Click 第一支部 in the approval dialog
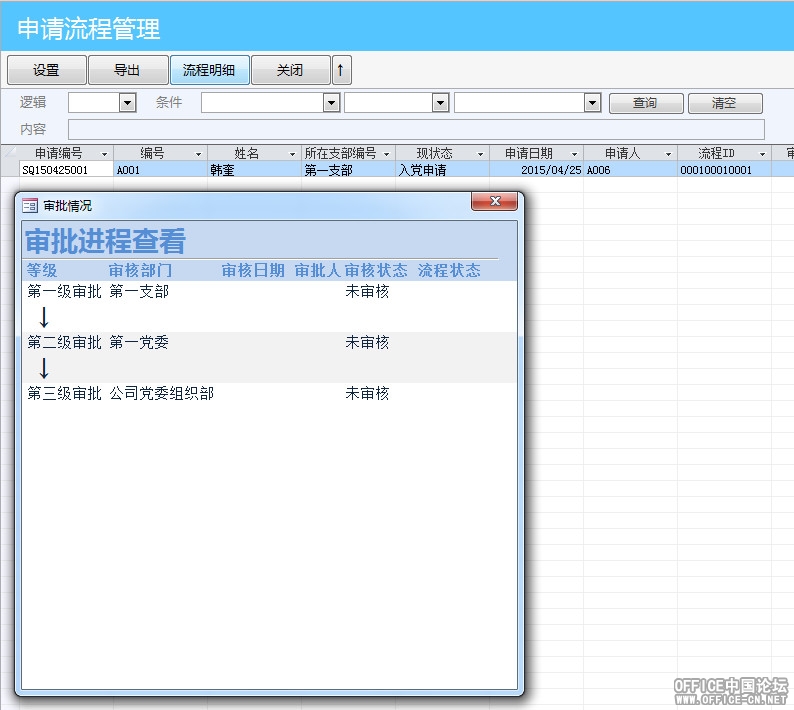 click(139, 291)
